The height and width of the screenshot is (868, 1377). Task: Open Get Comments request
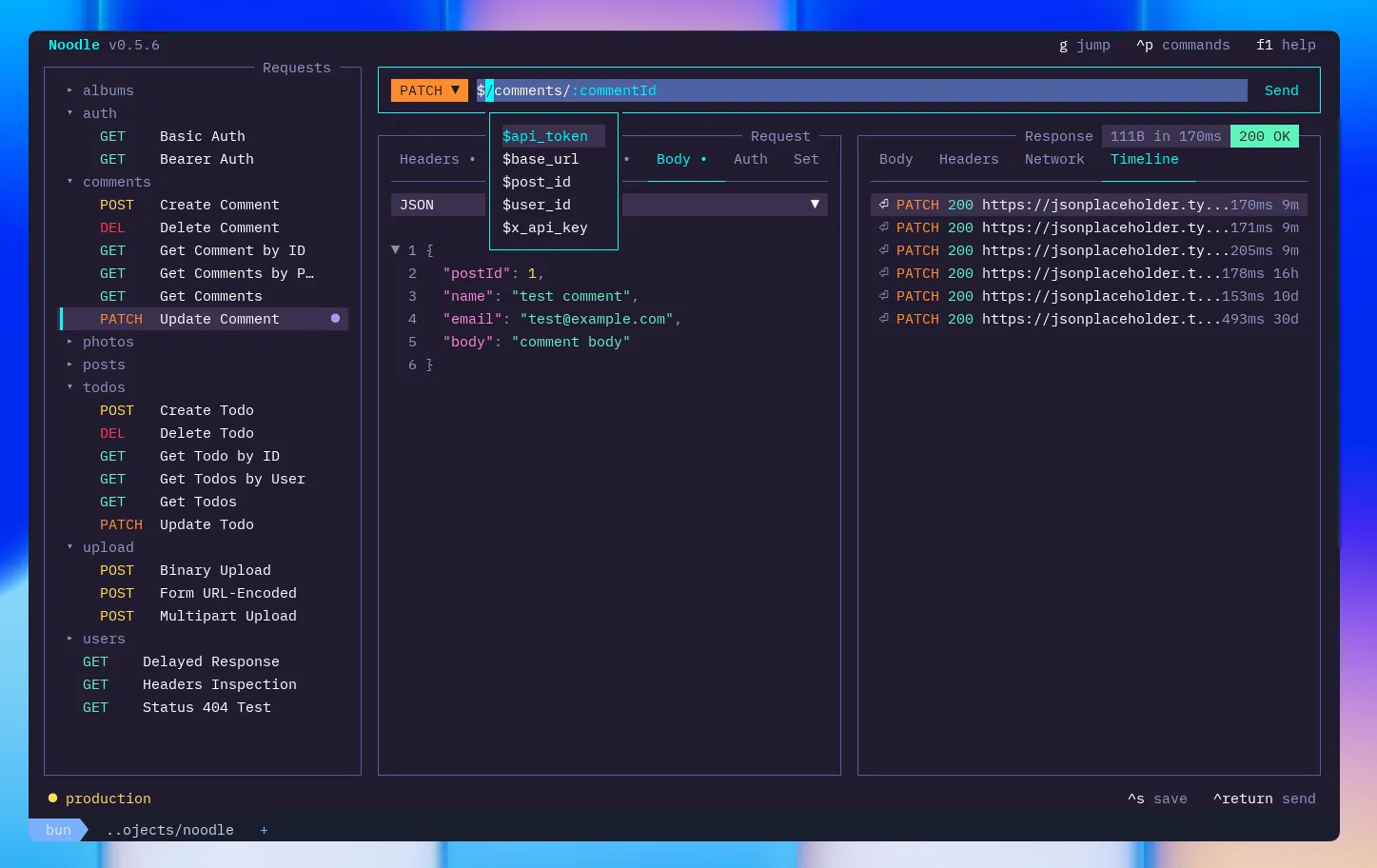[205, 296]
